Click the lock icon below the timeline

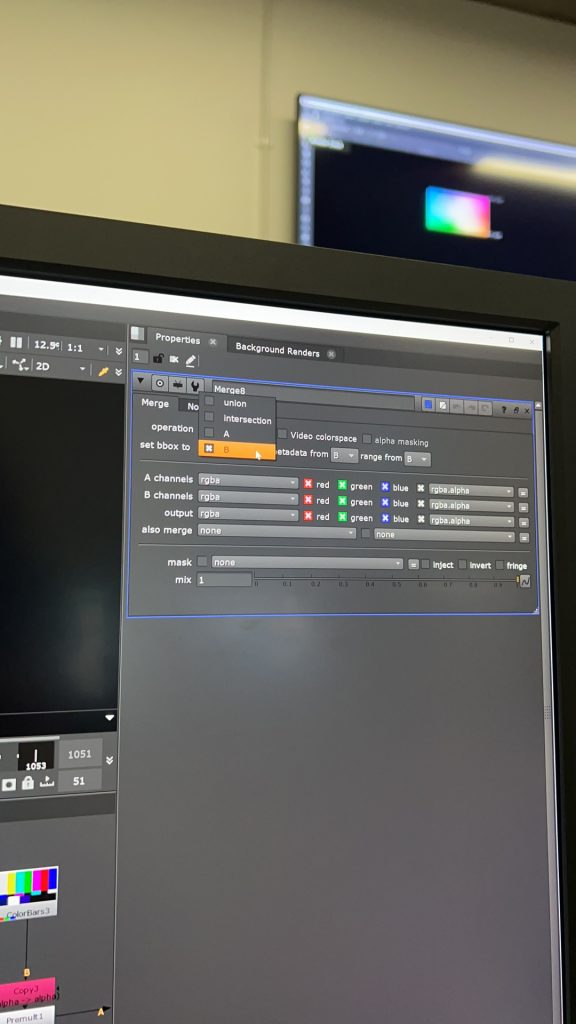tap(27, 783)
